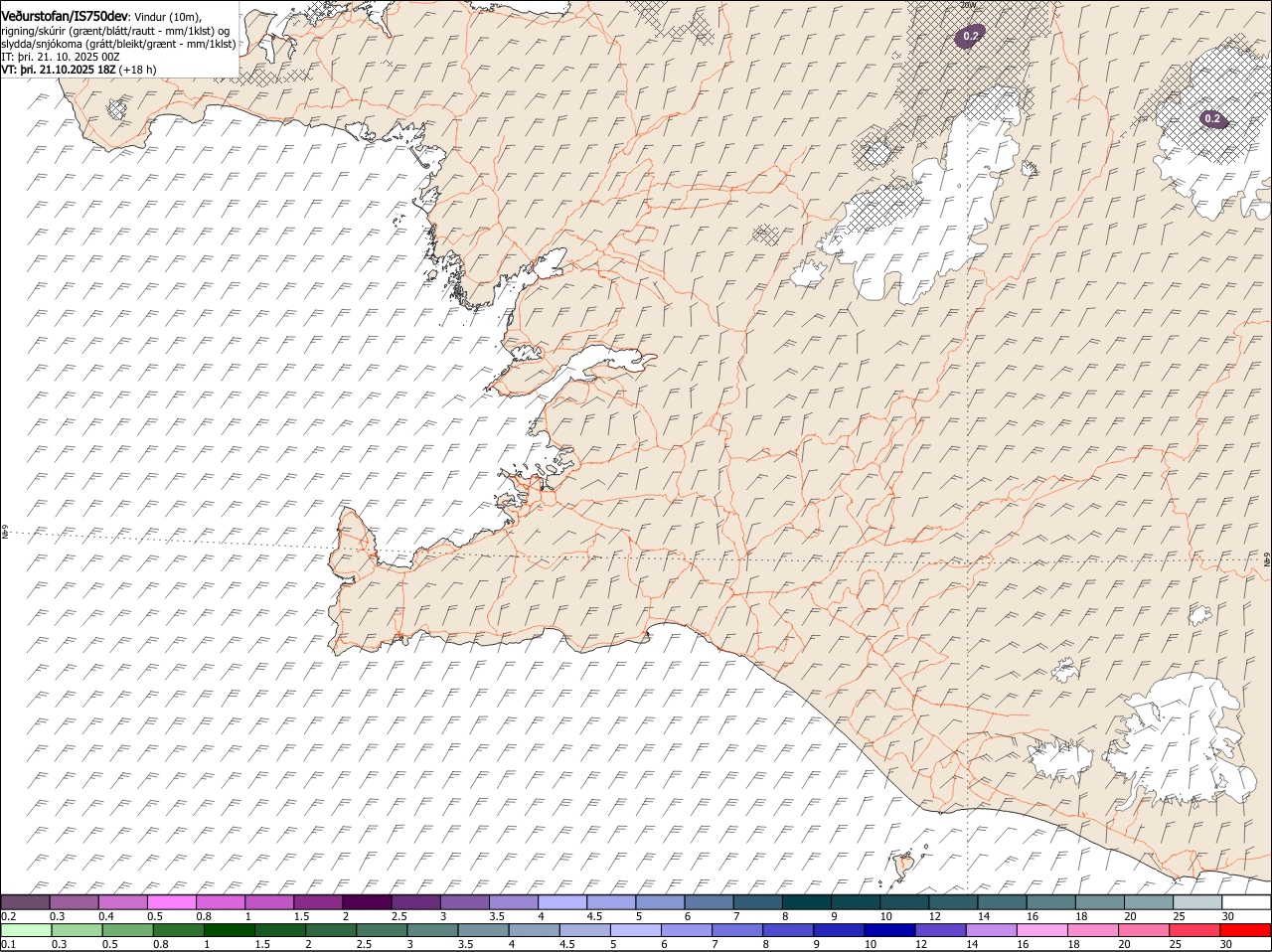The image size is (1272, 952).
Task: Pick the lower legend swatch between 4 and 4.5
Action: point(534,930)
